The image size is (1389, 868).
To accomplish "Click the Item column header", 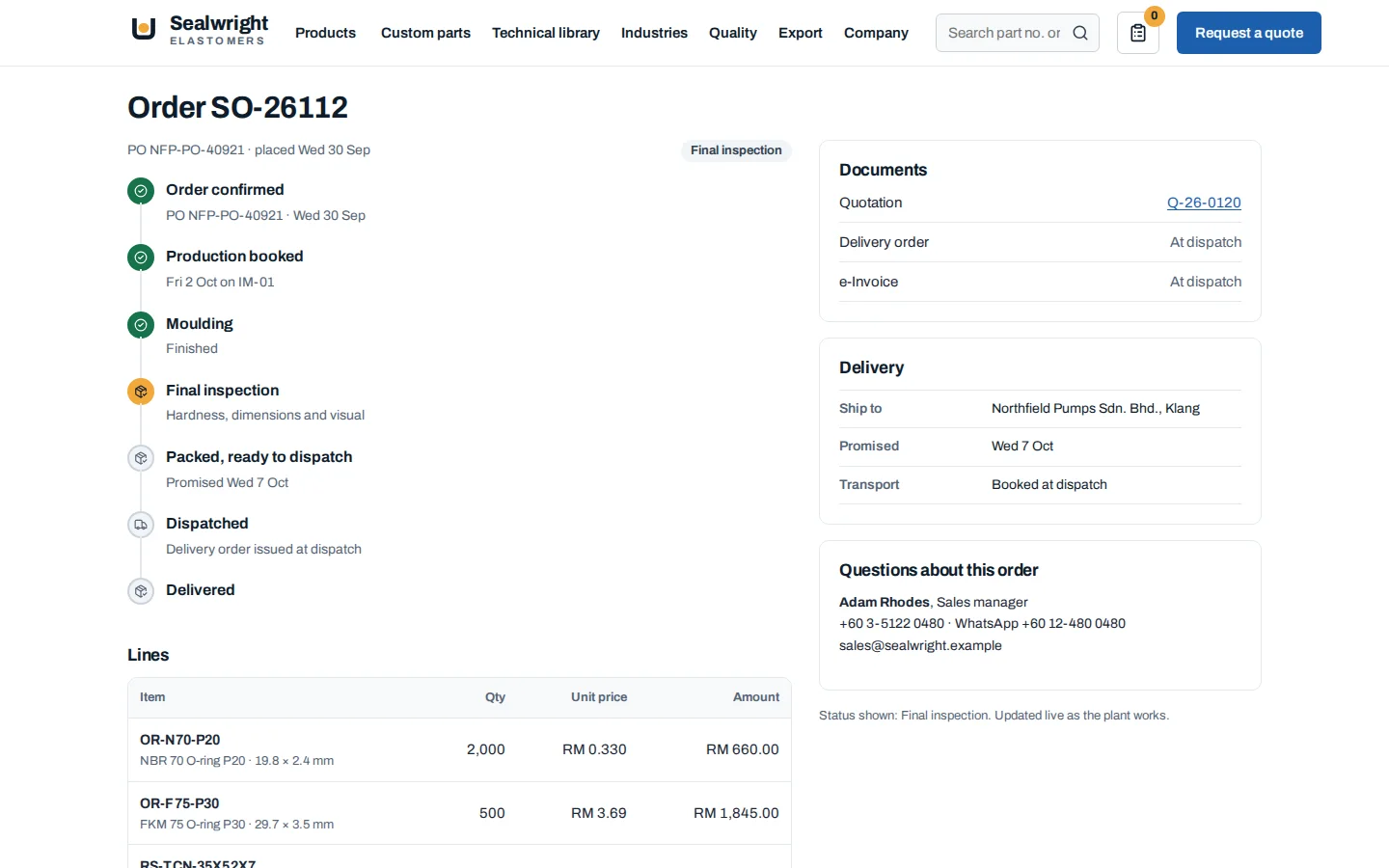I will click(x=152, y=697).
